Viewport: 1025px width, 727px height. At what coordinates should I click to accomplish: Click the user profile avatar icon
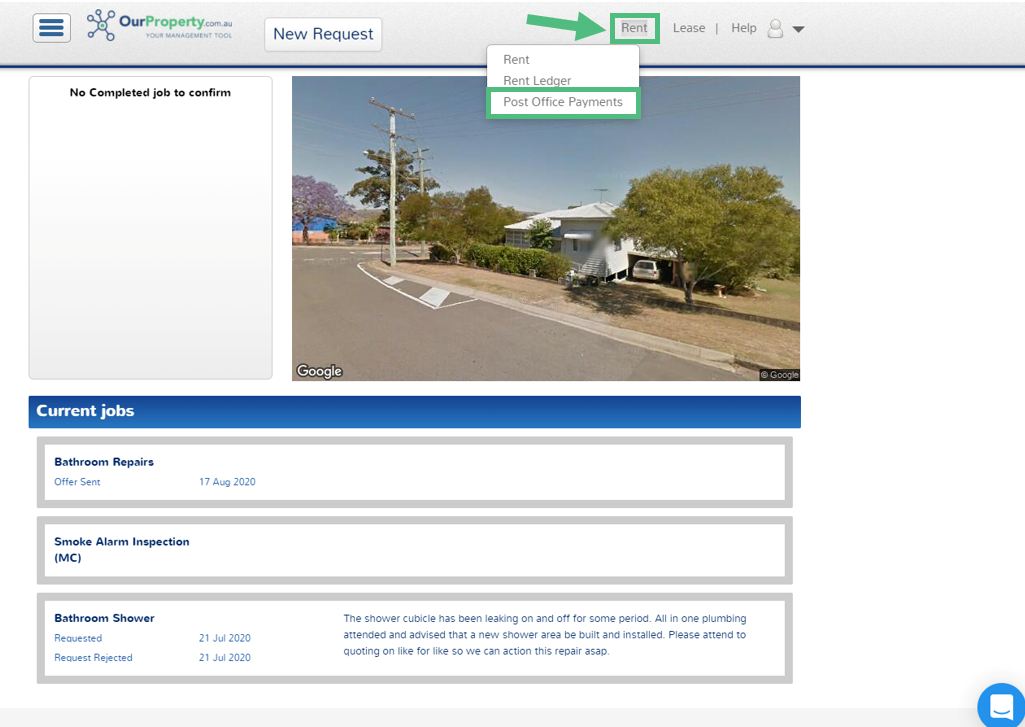tap(775, 28)
